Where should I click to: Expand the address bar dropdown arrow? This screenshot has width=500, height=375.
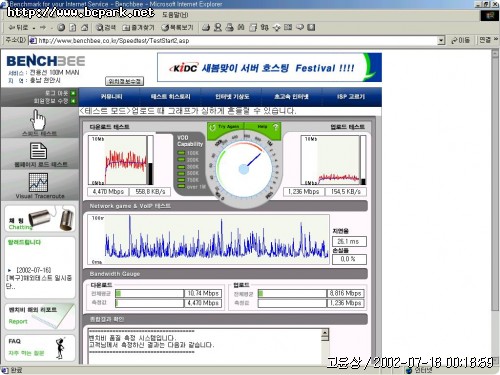(441, 41)
